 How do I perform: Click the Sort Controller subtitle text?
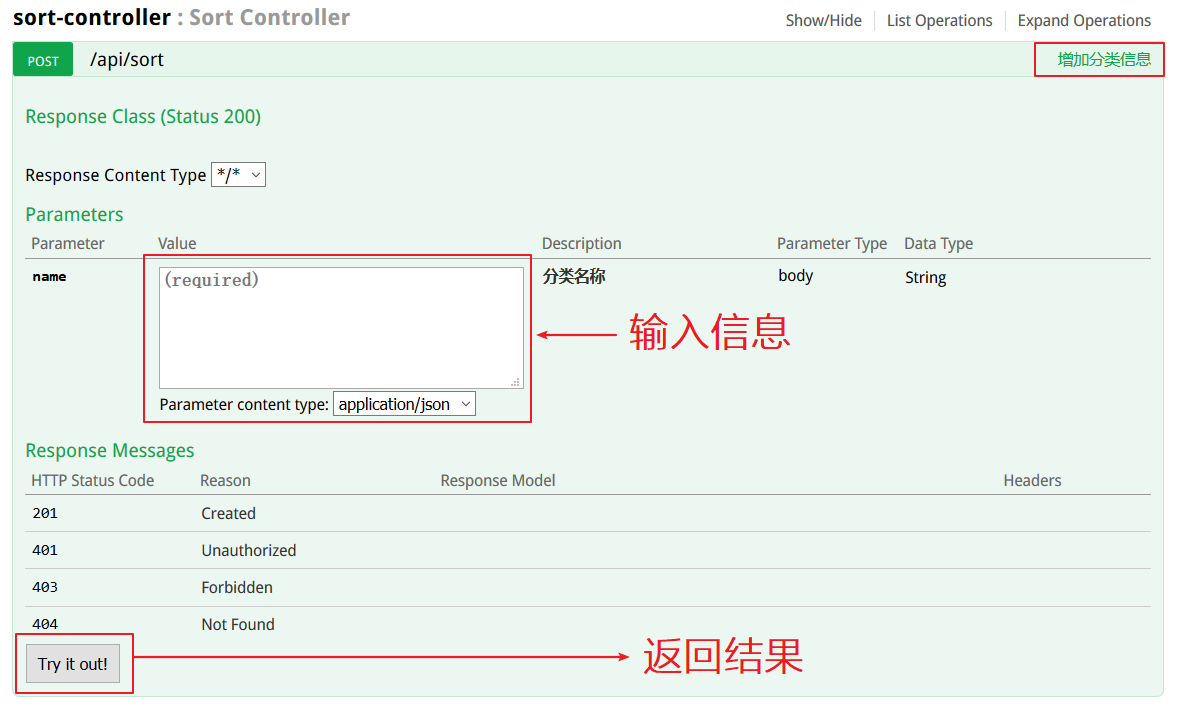click(x=270, y=17)
